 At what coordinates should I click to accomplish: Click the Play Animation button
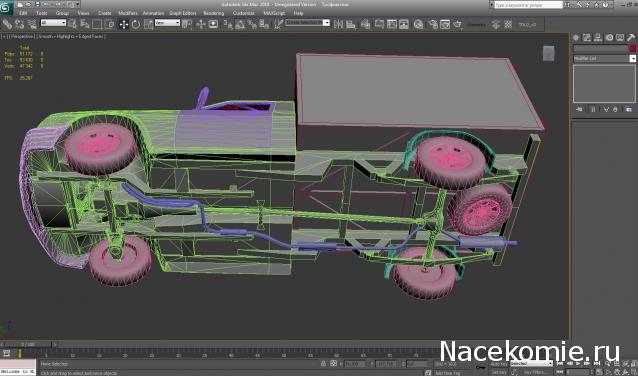(x=578, y=363)
